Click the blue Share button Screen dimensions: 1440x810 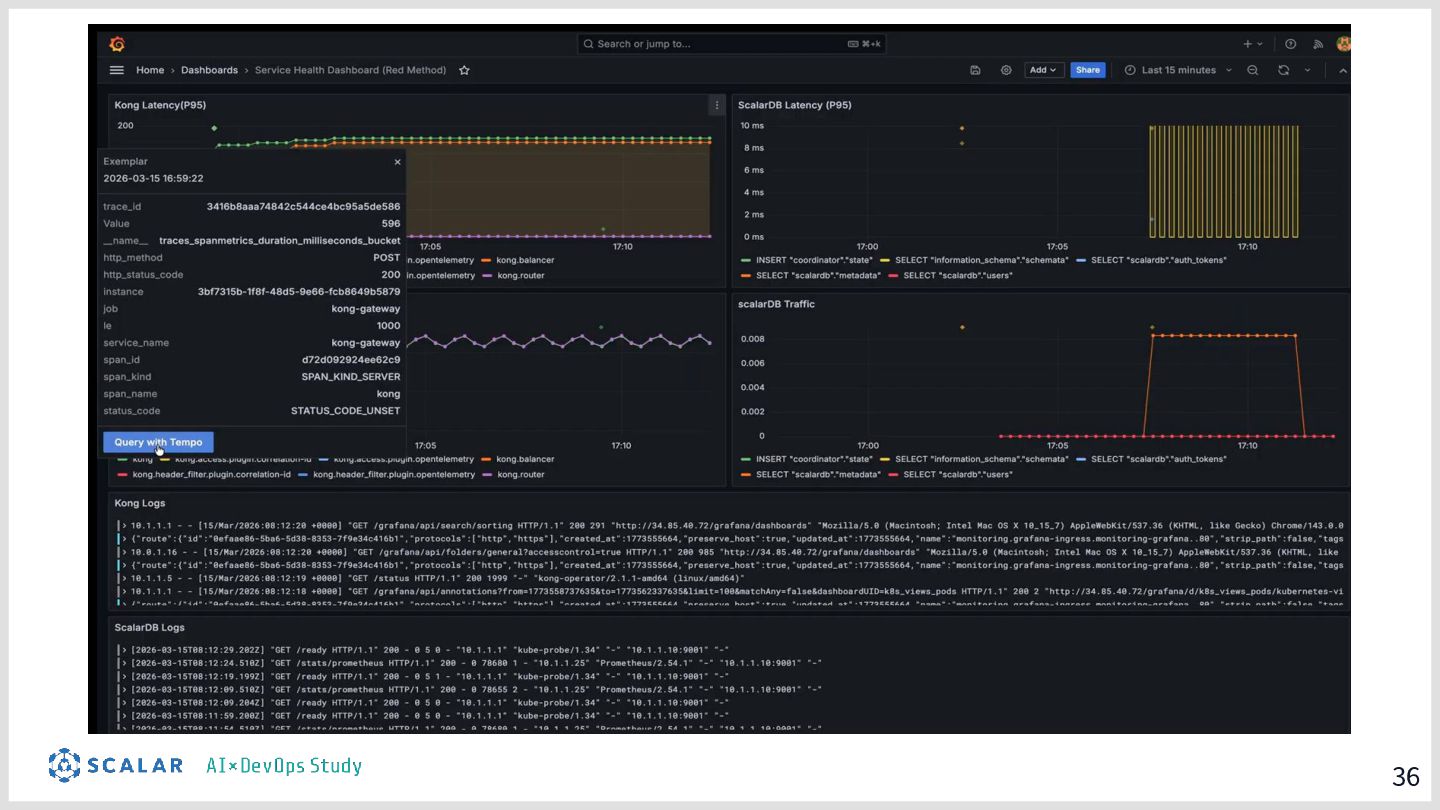click(1088, 70)
